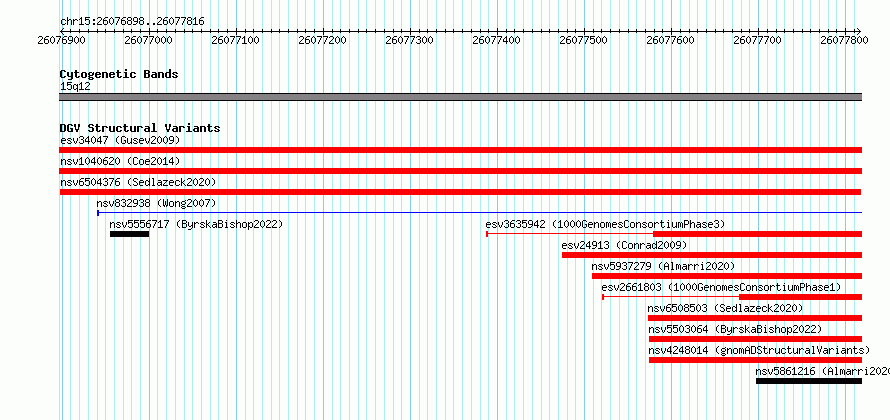Select the thick red bar of esv2661803
Image resolution: width=890 pixels, height=420 pixels.
pyautogui.click(x=800, y=297)
